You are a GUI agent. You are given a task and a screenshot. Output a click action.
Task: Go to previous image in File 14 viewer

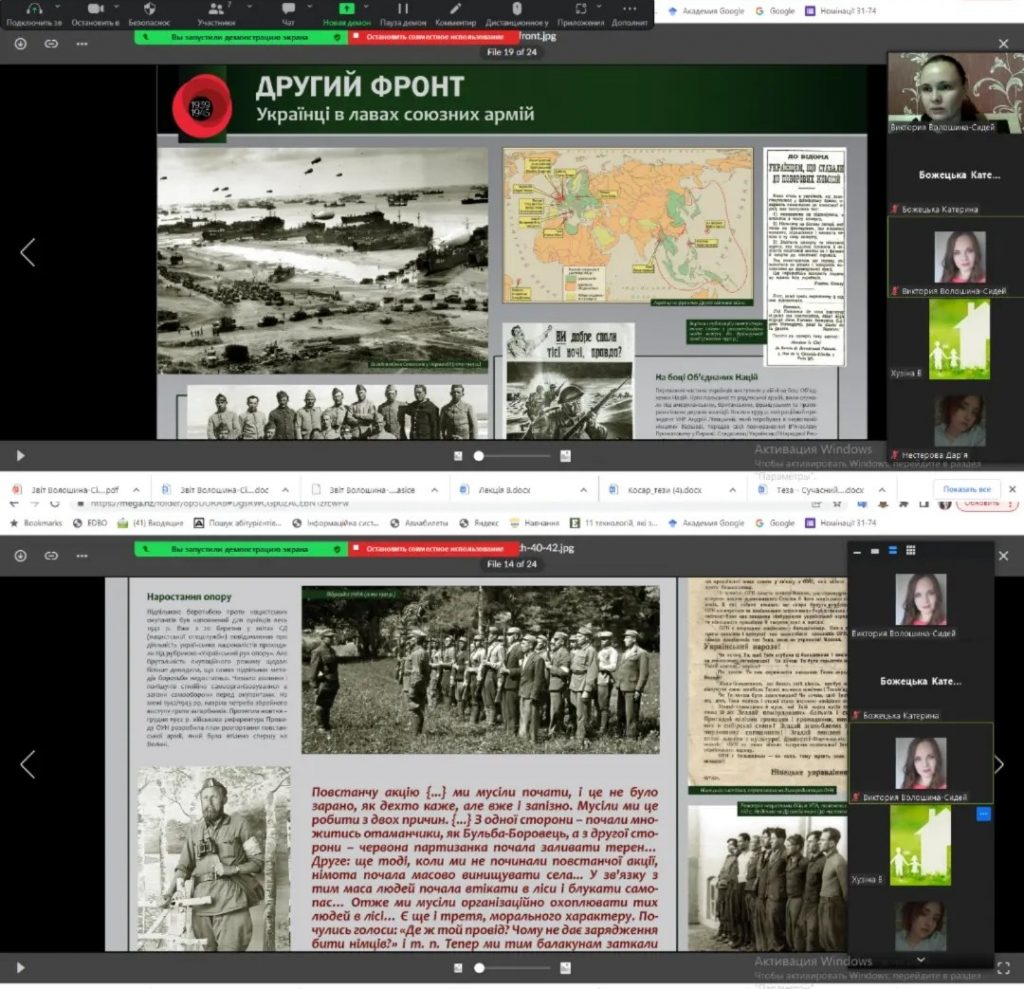pyautogui.click(x=27, y=765)
